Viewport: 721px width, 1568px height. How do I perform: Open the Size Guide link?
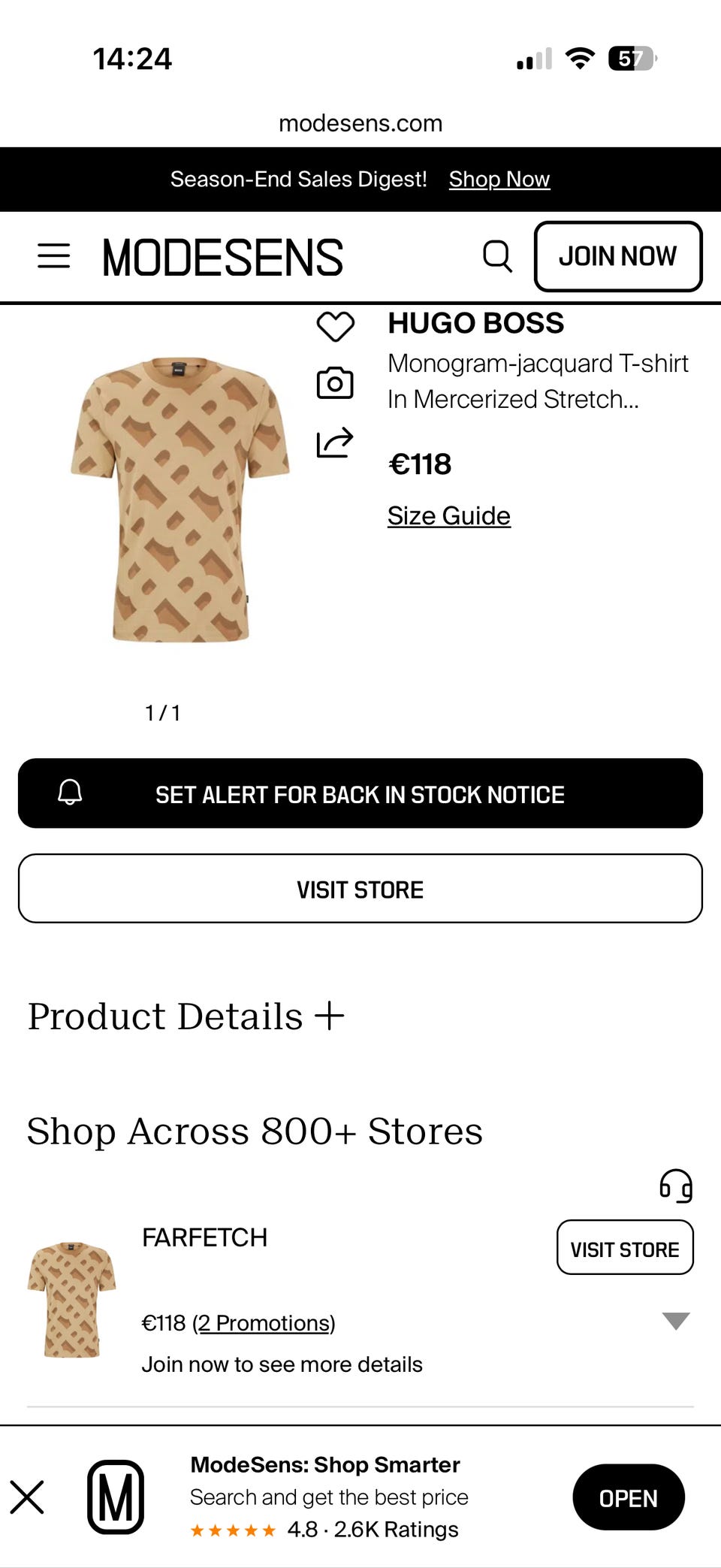coord(449,516)
